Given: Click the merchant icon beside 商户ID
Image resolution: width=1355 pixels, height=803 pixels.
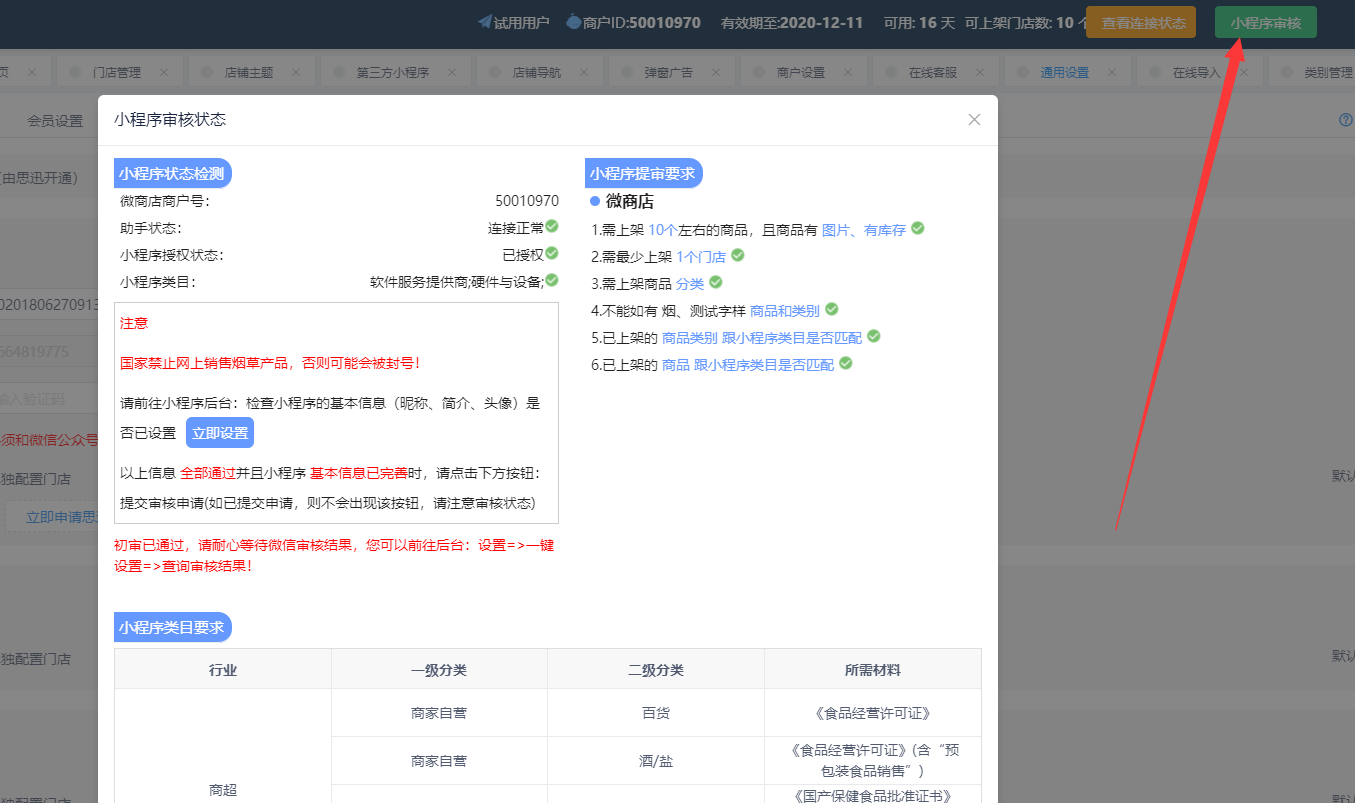Looking at the screenshot, I should tap(573, 22).
